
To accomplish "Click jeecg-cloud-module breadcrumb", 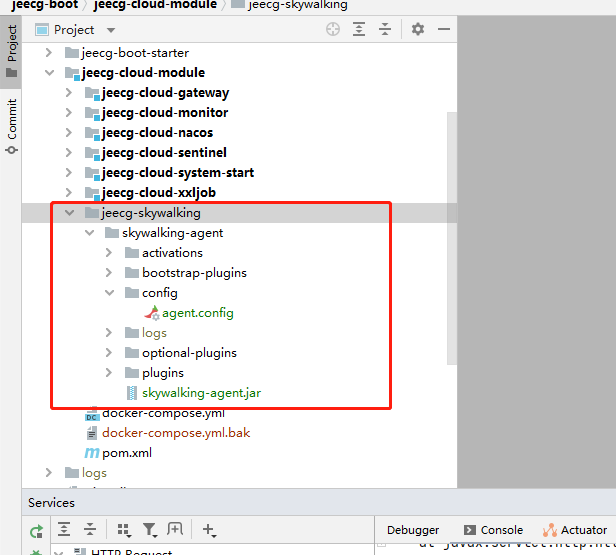I will (155, 5).
